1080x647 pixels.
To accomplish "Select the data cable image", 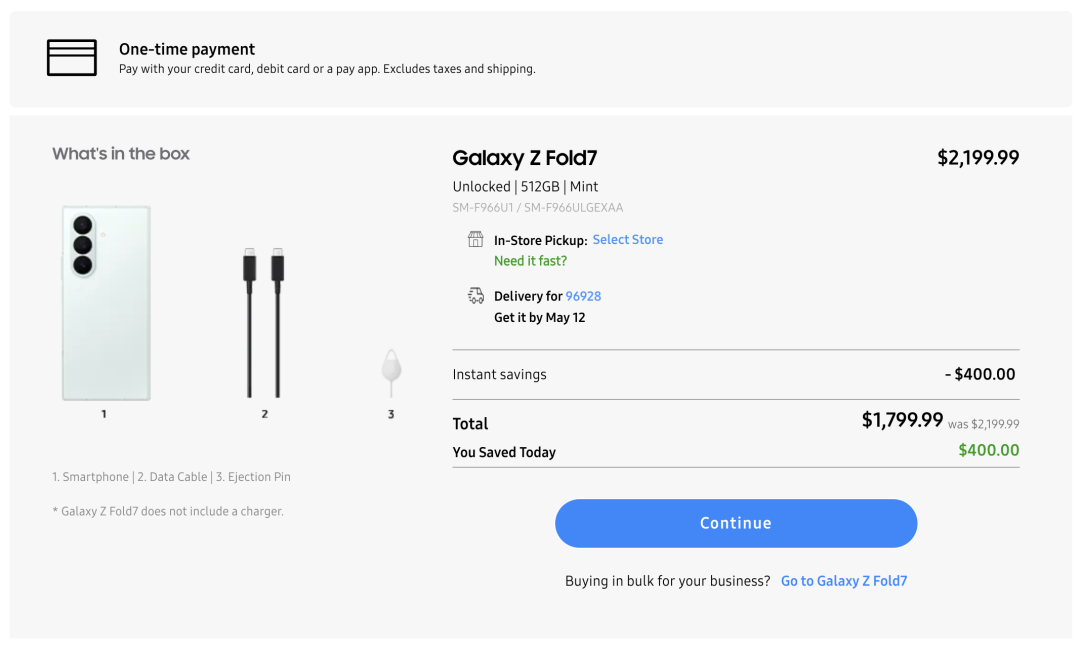I will [x=264, y=322].
